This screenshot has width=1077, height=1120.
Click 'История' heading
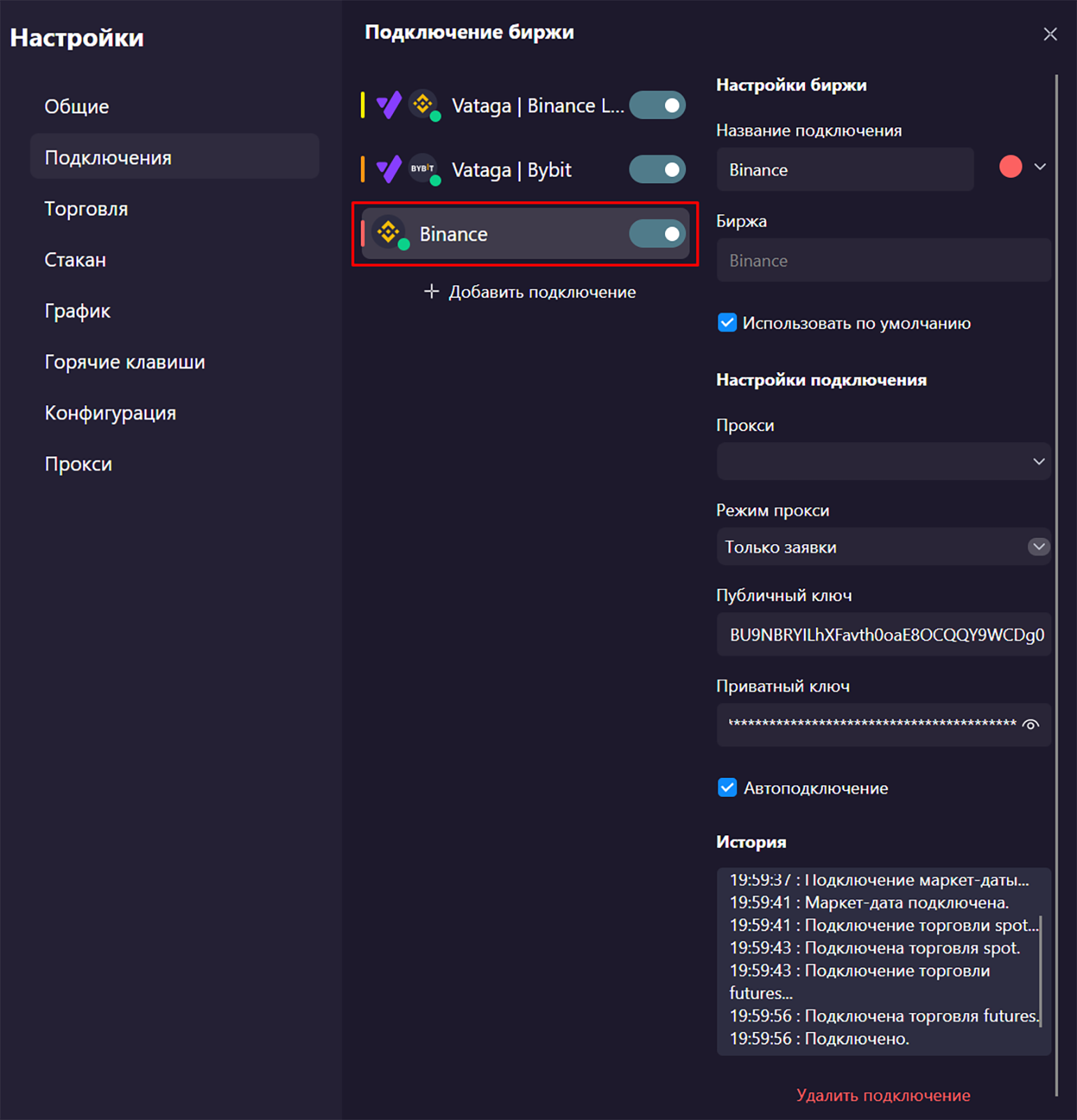(751, 842)
